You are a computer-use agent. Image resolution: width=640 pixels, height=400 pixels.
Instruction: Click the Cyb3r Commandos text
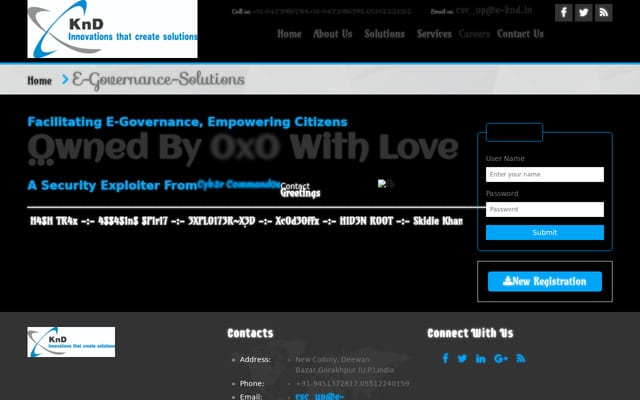click(239, 184)
